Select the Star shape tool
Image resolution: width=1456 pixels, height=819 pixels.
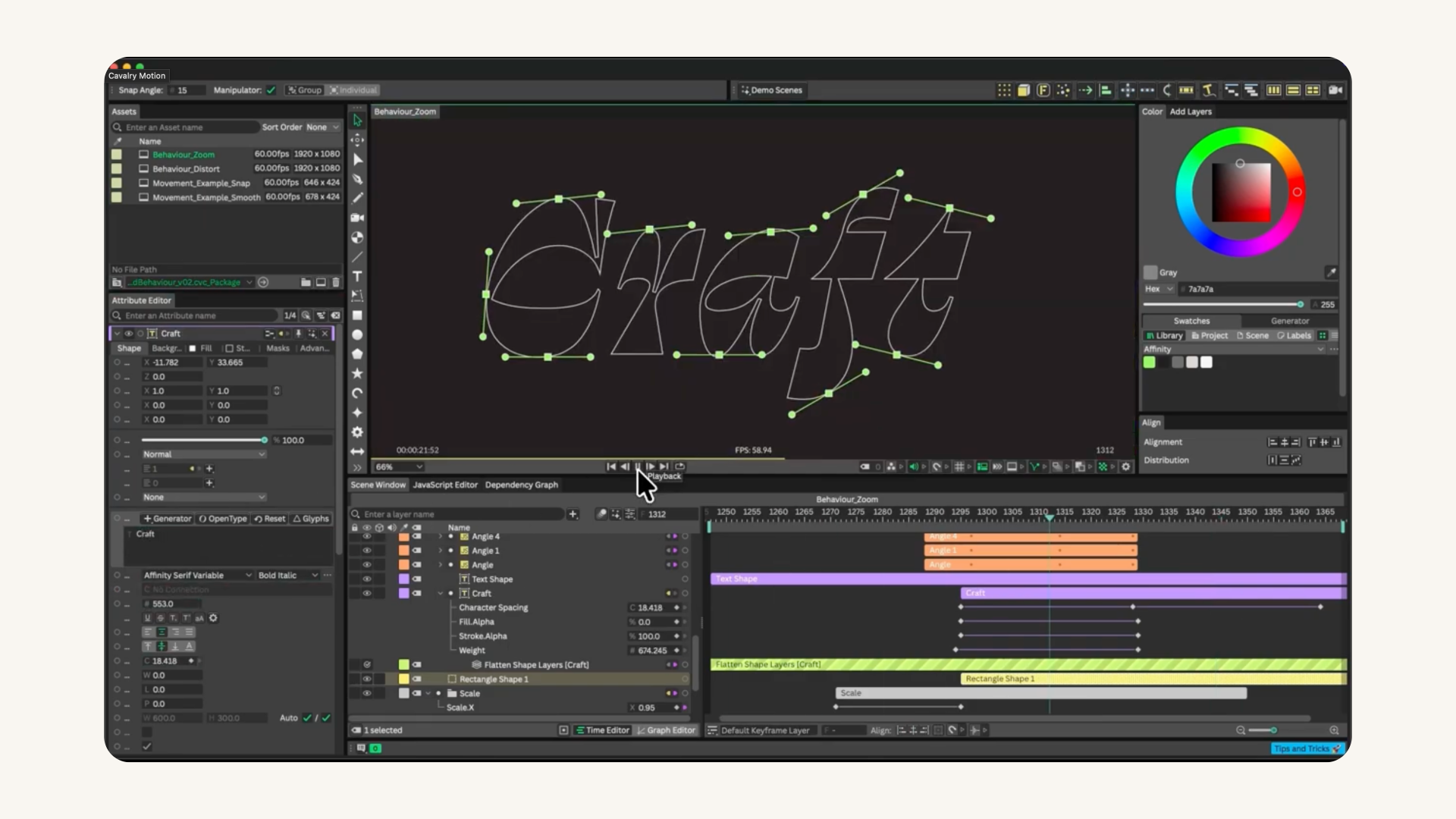click(357, 374)
